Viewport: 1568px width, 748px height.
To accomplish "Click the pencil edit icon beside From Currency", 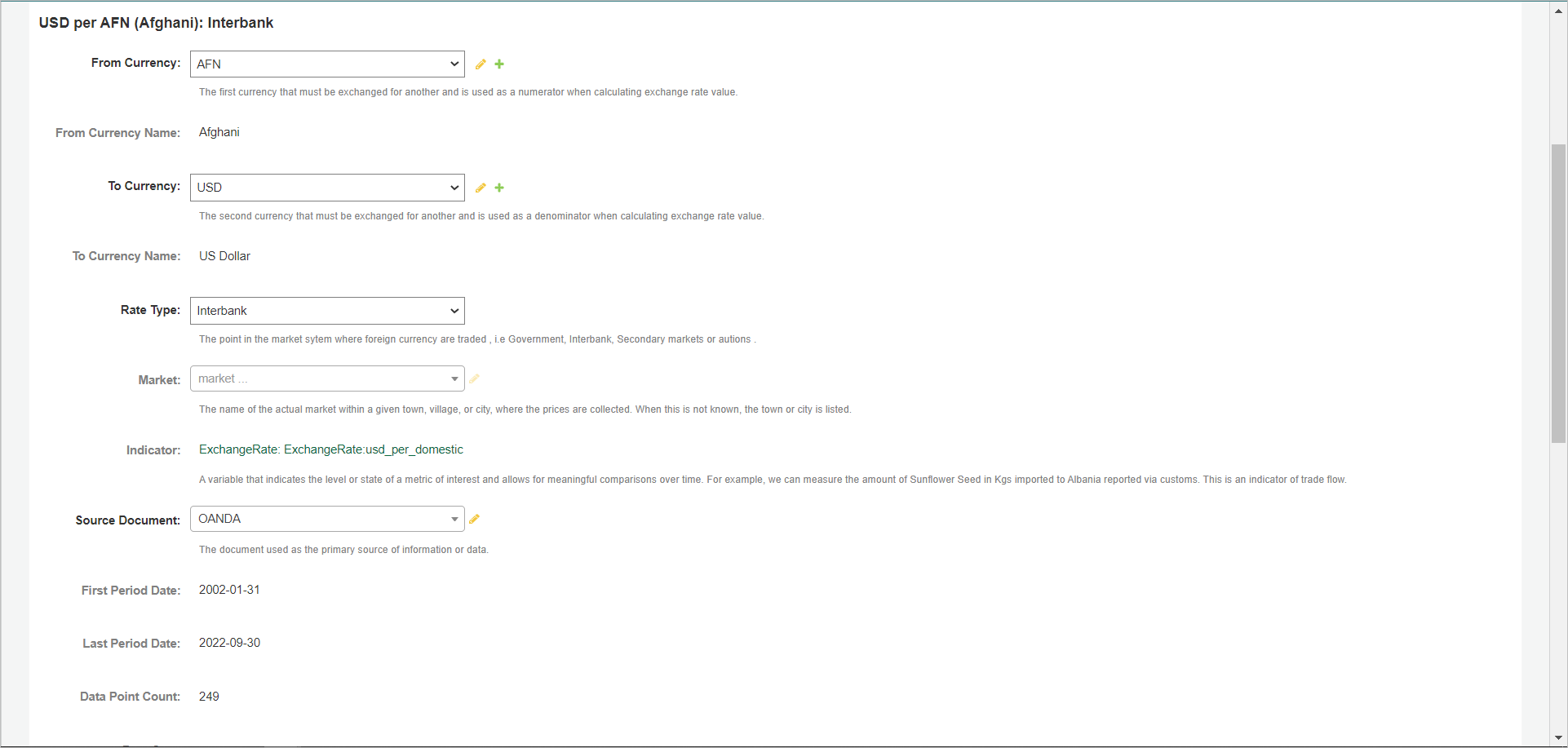I will coord(481,64).
